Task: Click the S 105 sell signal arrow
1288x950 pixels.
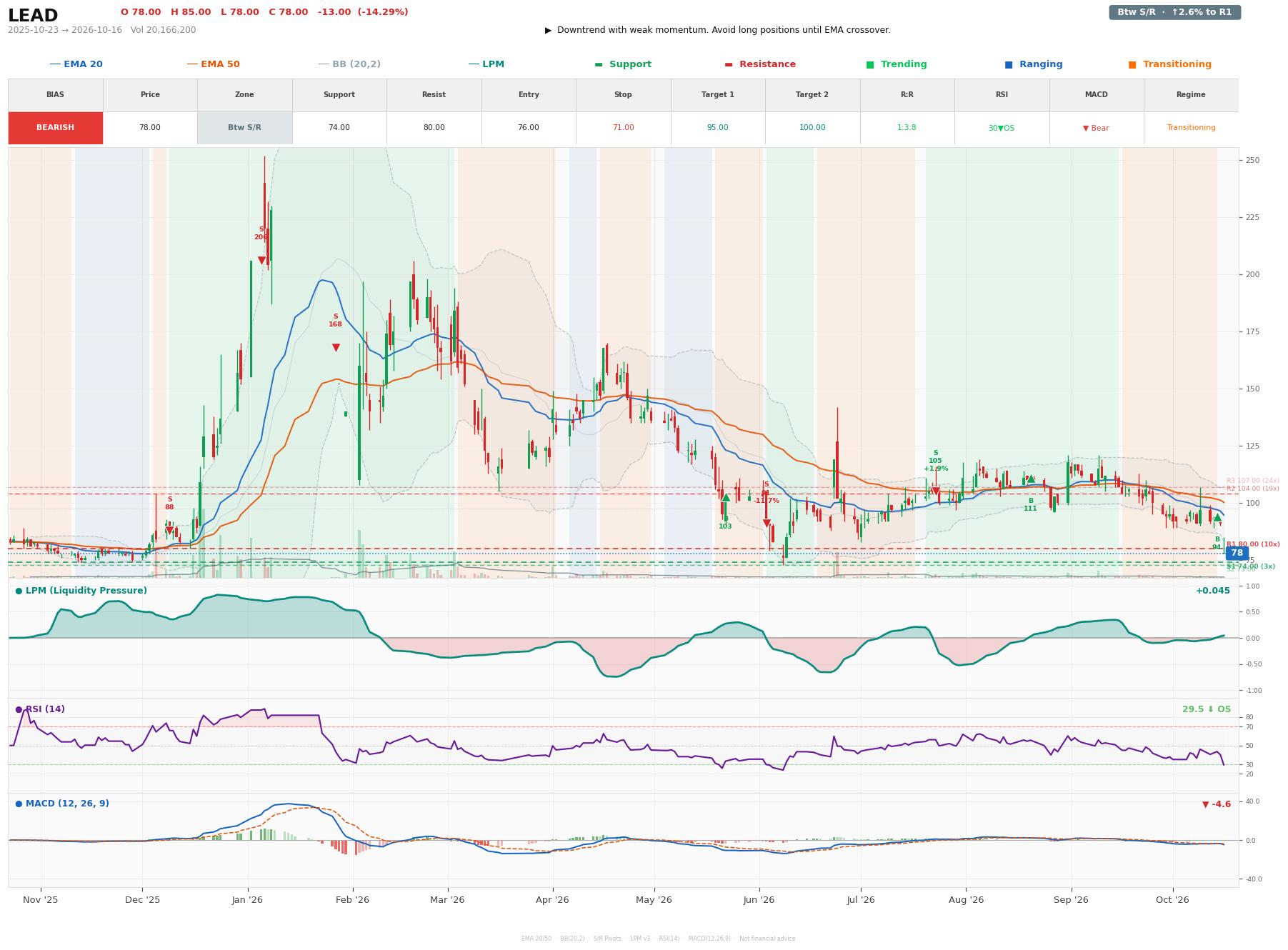Action: click(936, 491)
